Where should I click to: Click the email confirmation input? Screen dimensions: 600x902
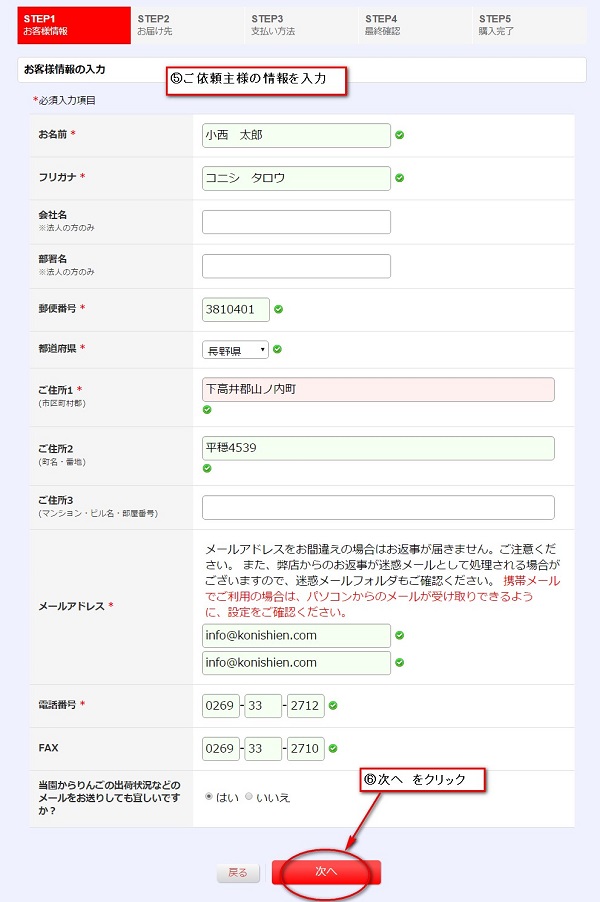point(296,663)
